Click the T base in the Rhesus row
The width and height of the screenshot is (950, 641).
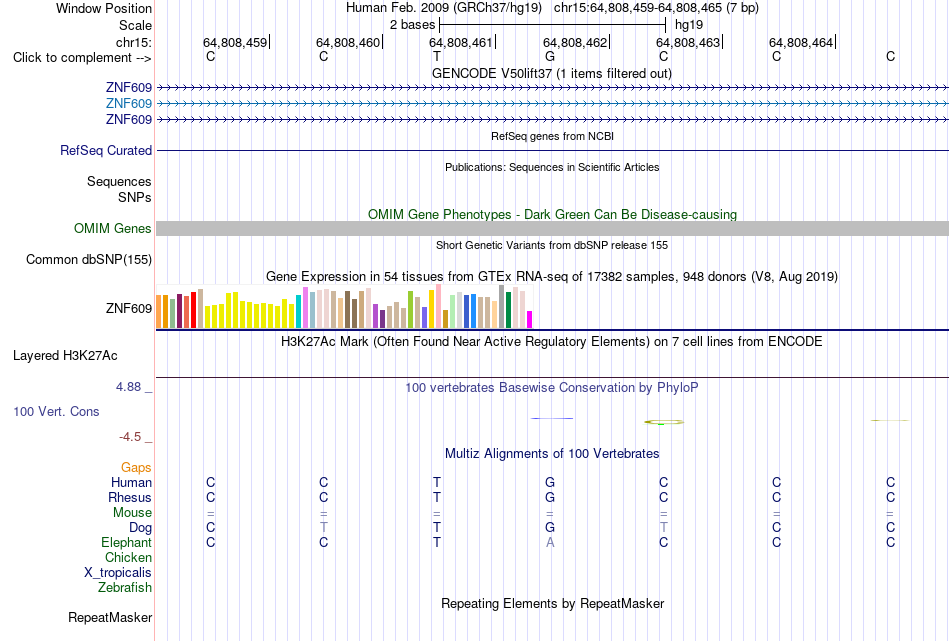point(437,497)
